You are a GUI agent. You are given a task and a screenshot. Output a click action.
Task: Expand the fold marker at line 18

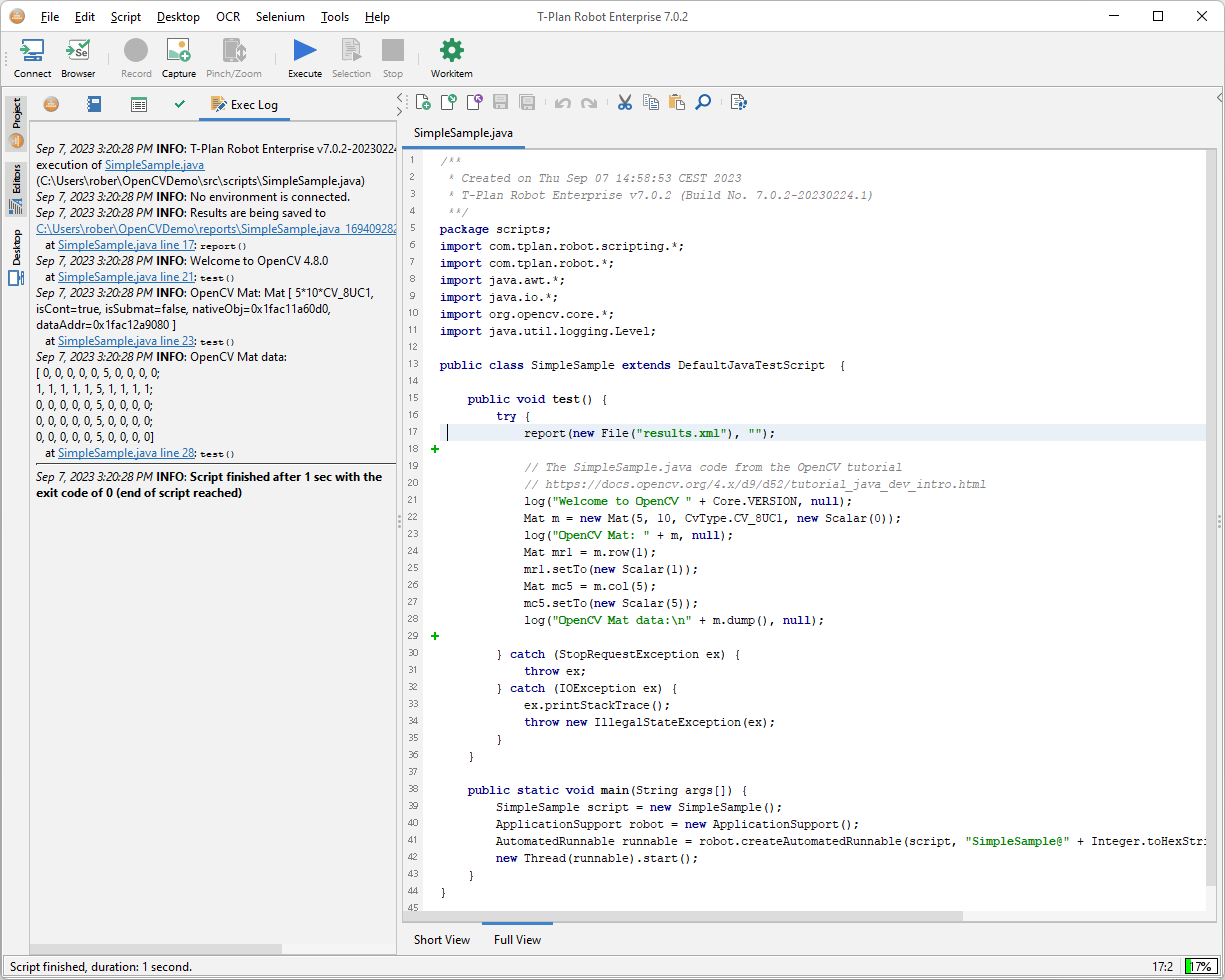[x=435, y=450]
